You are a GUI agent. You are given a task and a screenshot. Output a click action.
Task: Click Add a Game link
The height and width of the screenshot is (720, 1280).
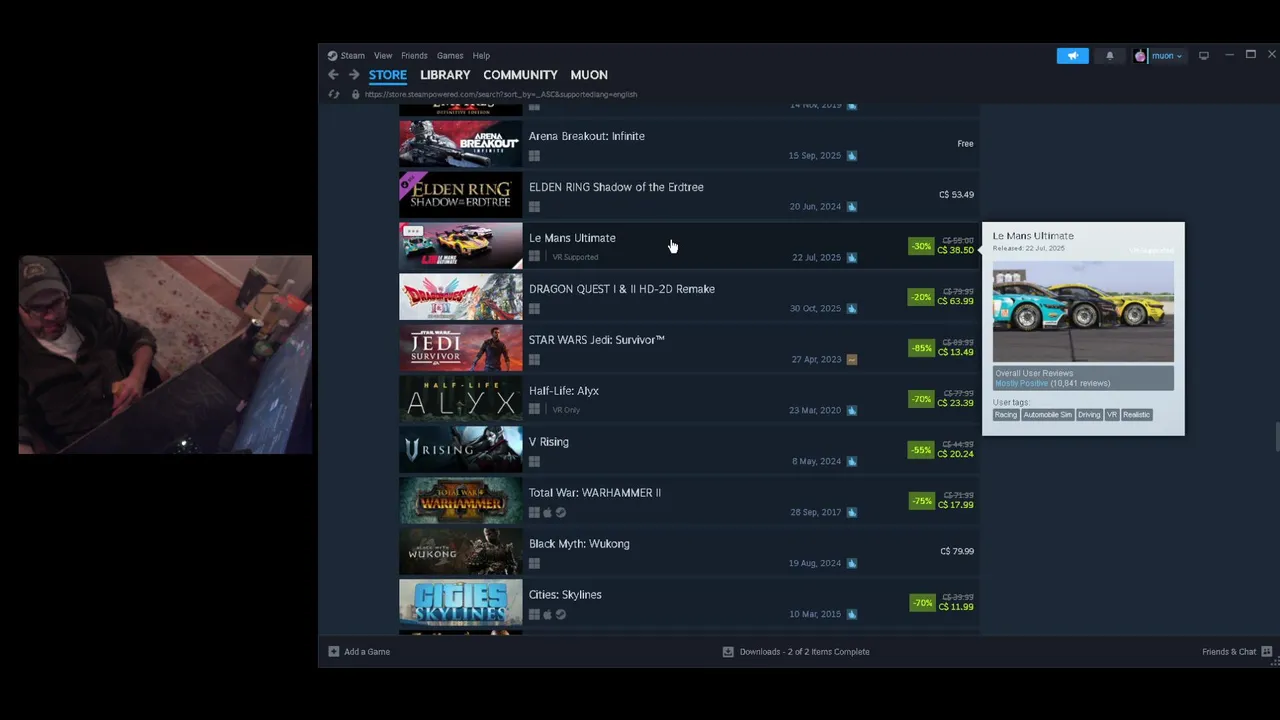click(x=367, y=652)
